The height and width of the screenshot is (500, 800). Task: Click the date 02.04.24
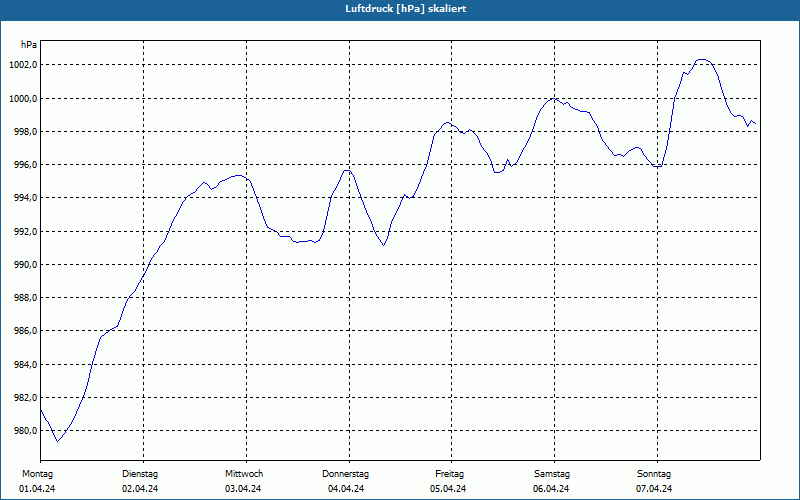(140, 489)
